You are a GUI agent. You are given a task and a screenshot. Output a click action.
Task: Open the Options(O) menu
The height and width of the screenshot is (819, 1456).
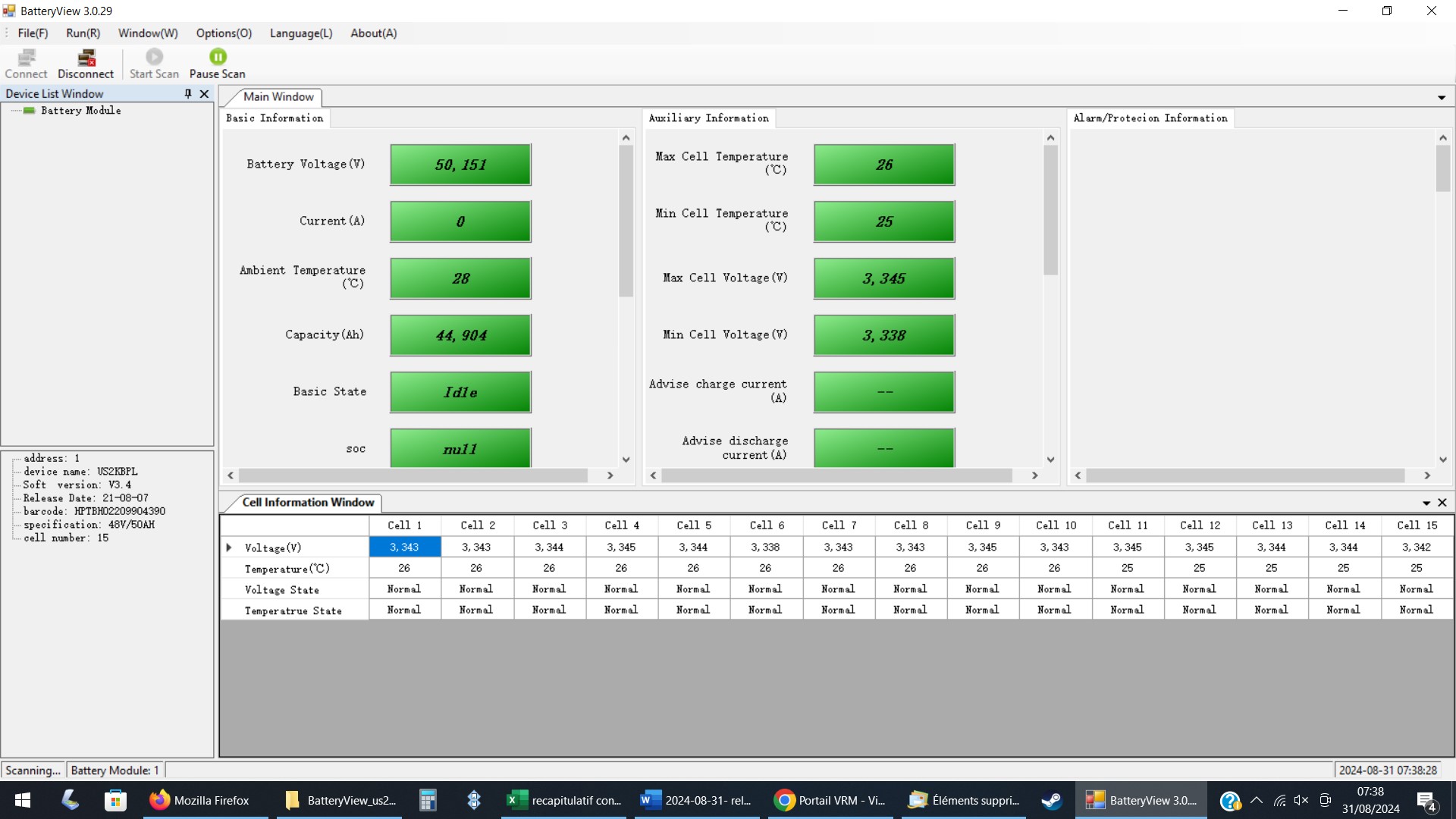tap(224, 33)
